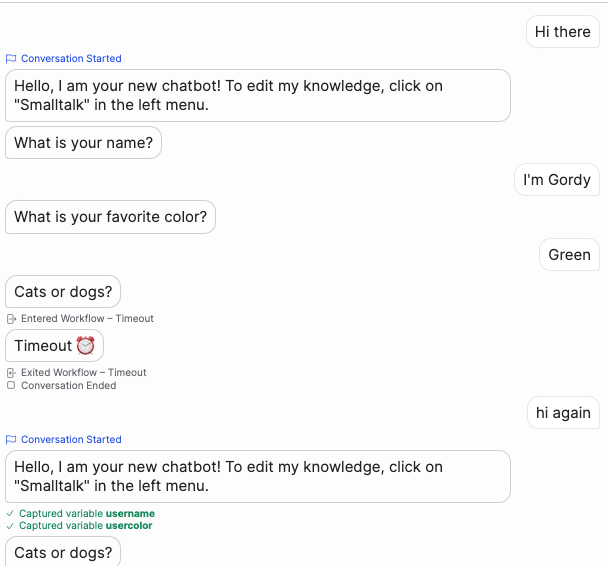This screenshot has height=566, width=608.
Task: Click the last "Cats or dogs?" bot message
Action: [63, 552]
